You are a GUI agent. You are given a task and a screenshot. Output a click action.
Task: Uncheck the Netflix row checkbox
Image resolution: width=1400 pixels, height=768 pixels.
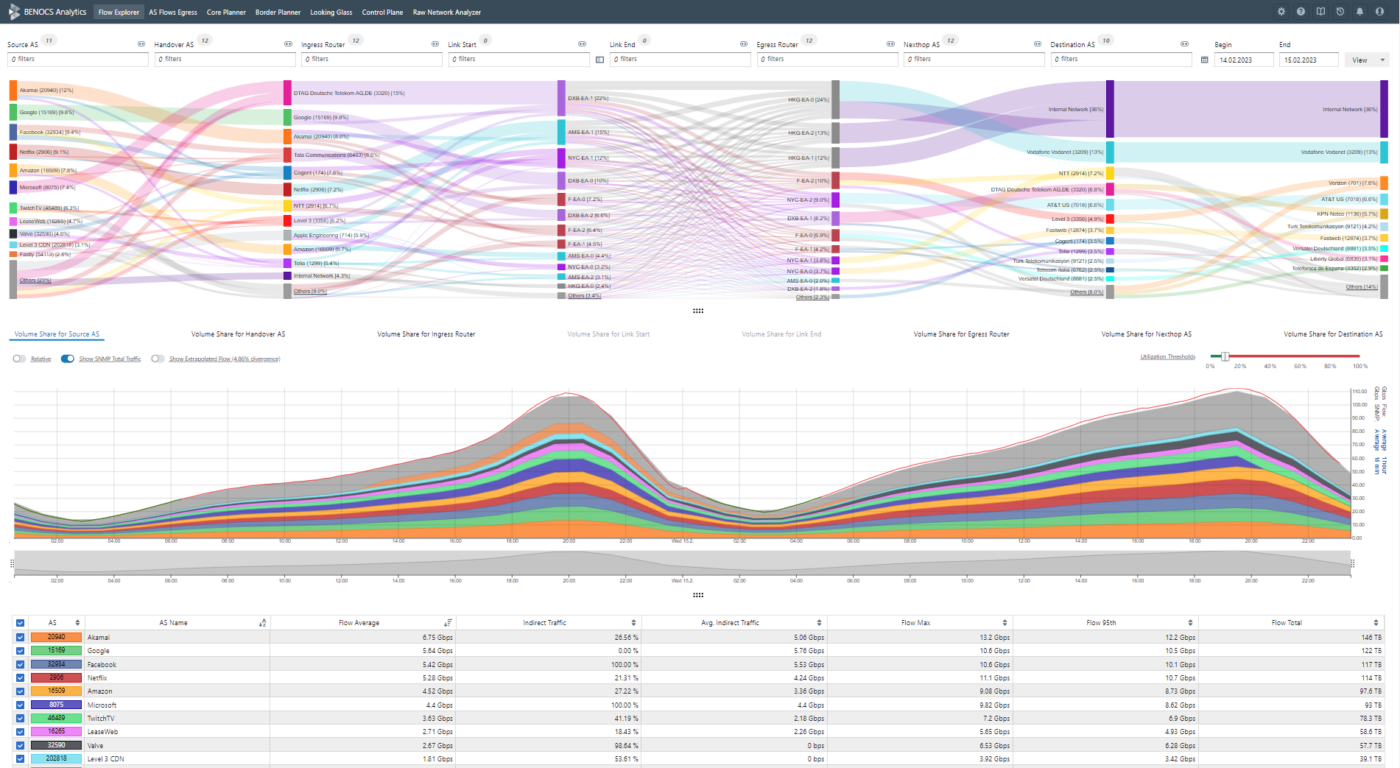(x=20, y=677)
